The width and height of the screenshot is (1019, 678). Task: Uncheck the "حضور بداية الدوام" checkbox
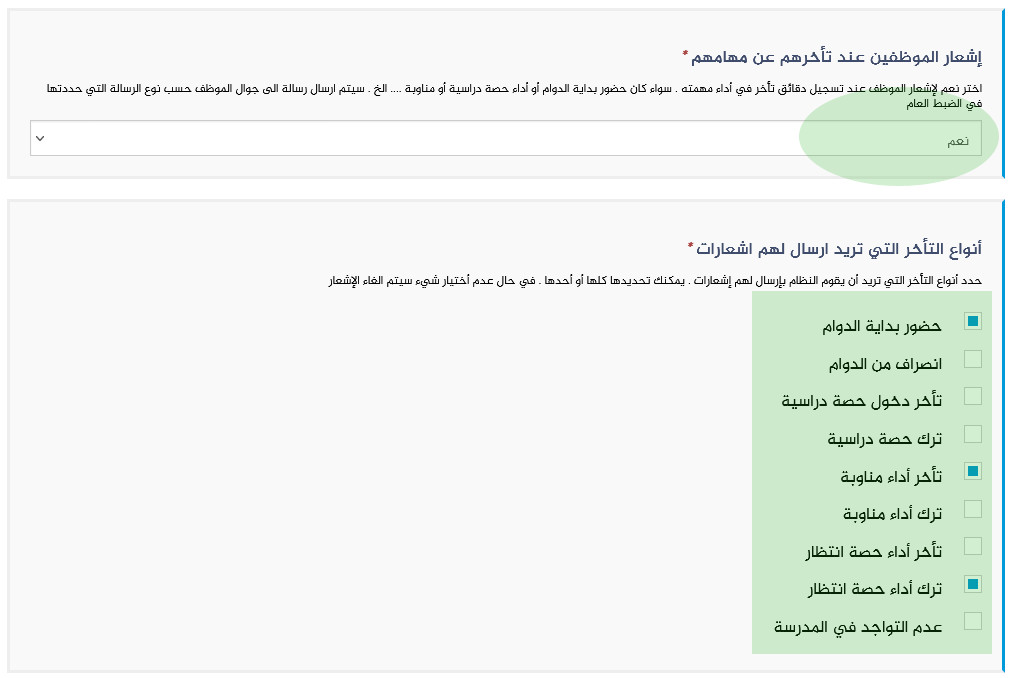pos(972,321)
